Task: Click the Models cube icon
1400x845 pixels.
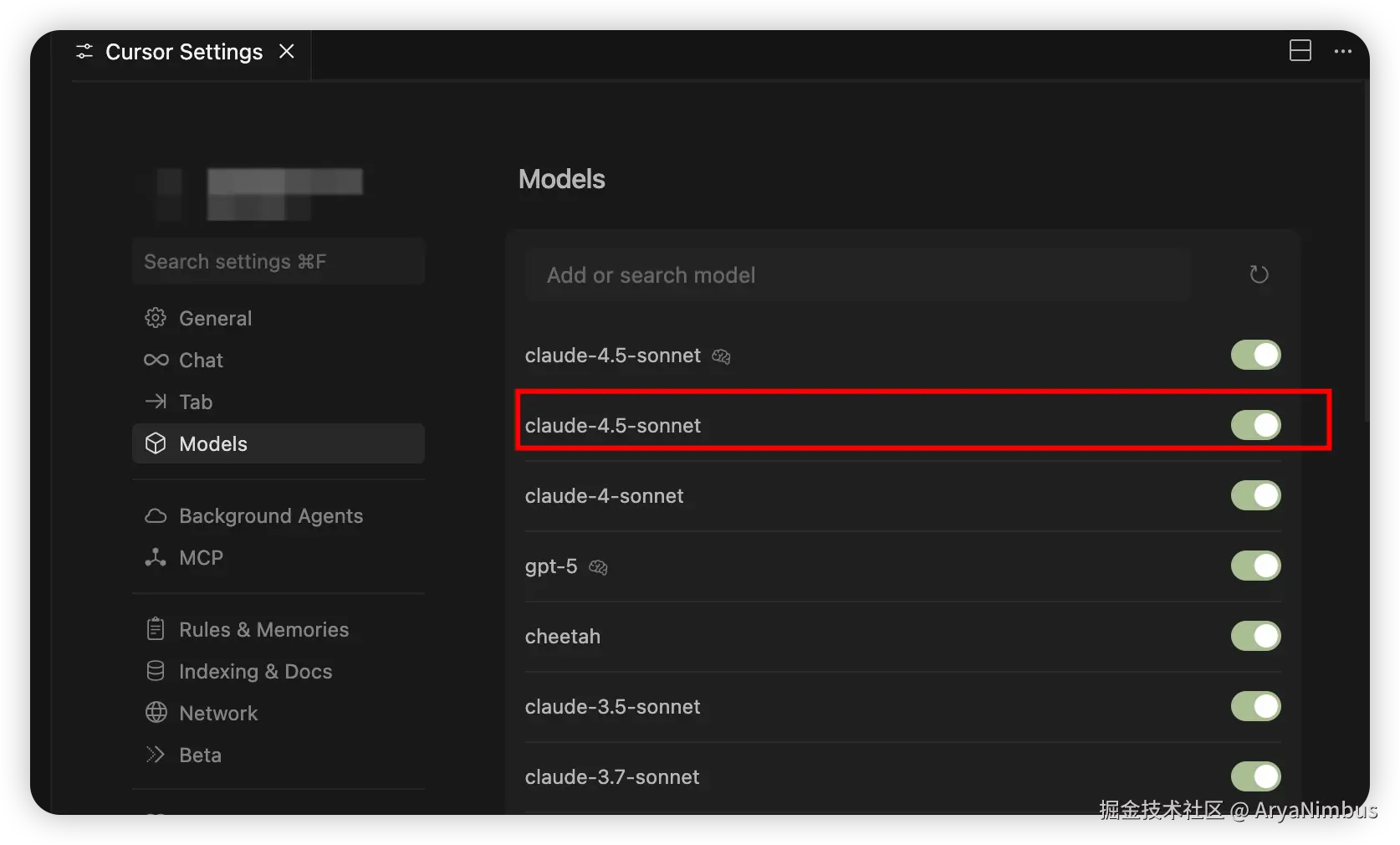Action: tap(156, 443)
